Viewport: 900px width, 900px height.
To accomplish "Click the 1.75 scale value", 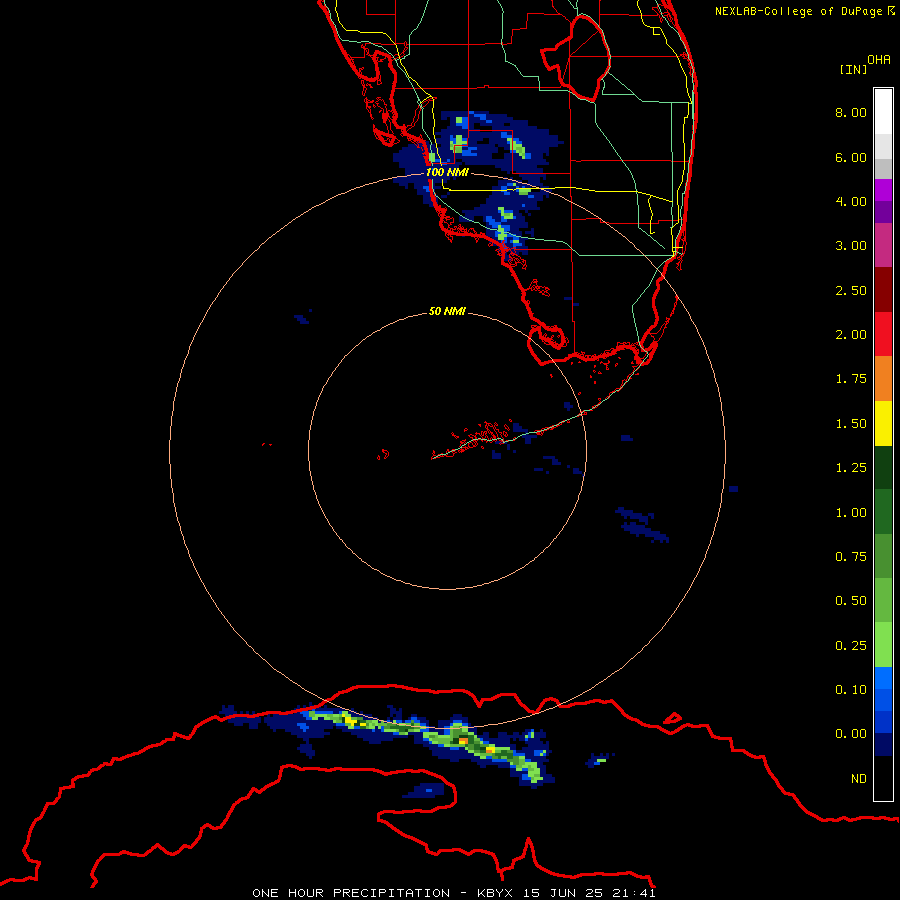I will pyautogui.click(x=851, y=379).
